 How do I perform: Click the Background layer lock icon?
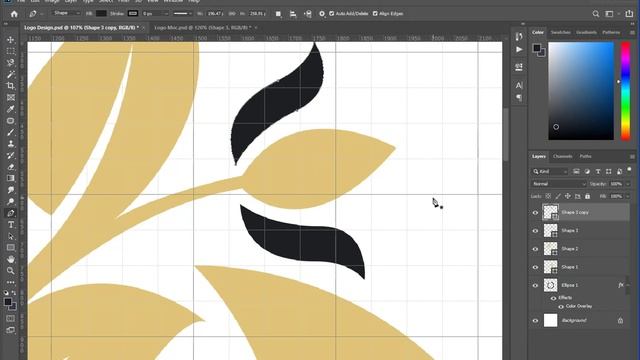620,321
